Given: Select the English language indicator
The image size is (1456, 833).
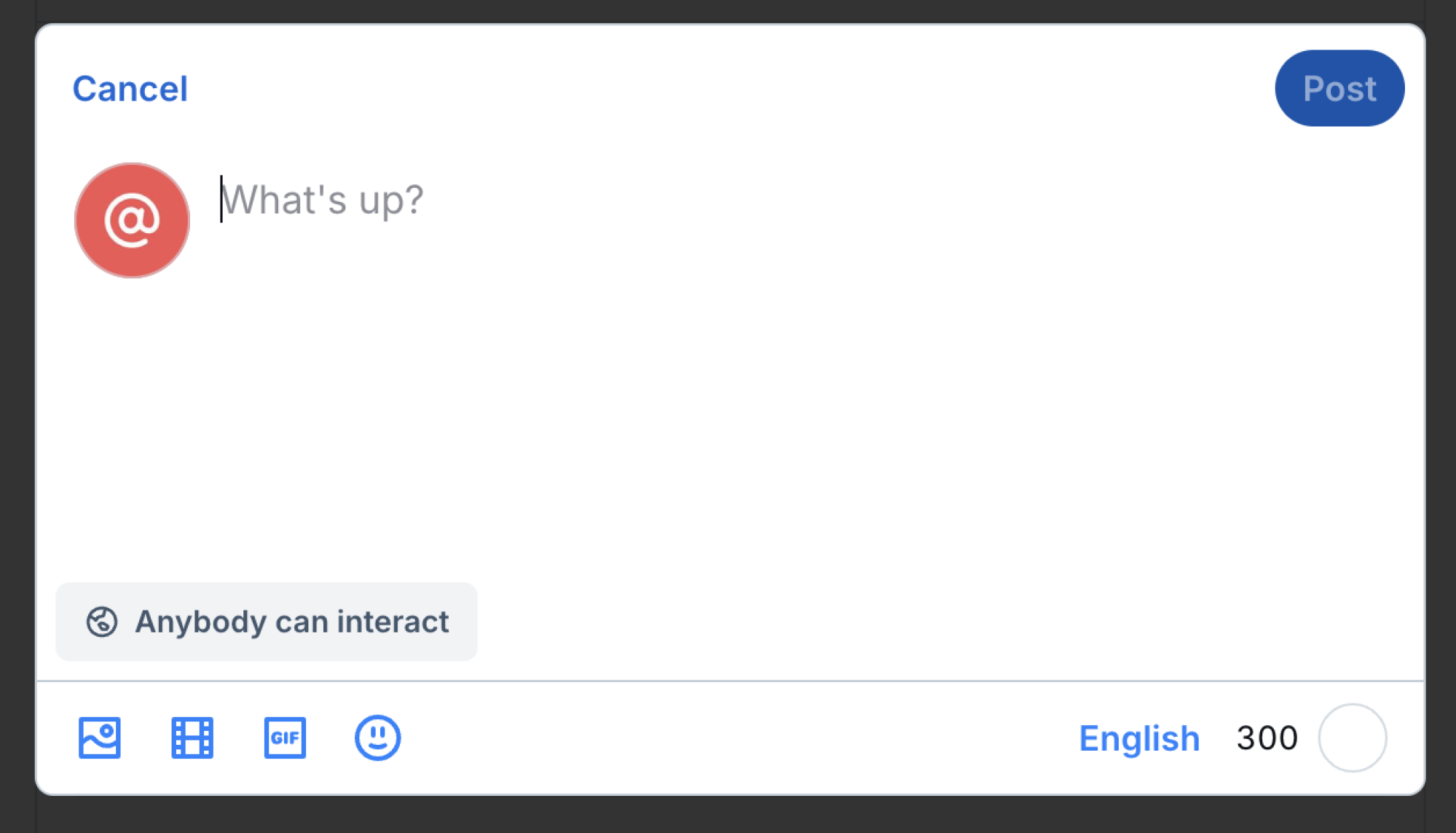Looking at the screenshot, I should (x=1138, y=738).
